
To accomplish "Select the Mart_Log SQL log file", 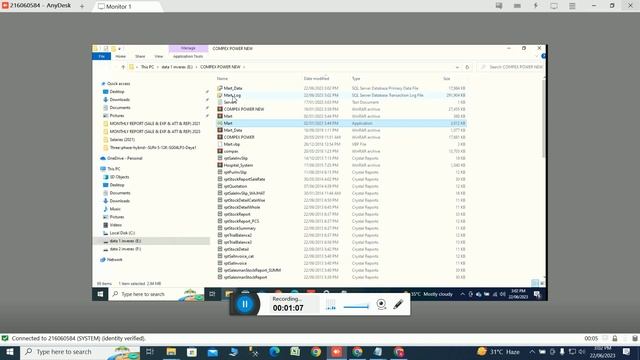I will (x=232, y=95).
